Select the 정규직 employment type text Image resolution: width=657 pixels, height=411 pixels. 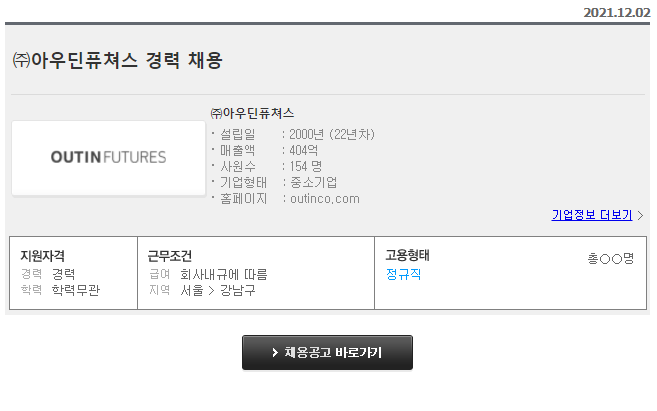tap(403, 274)
